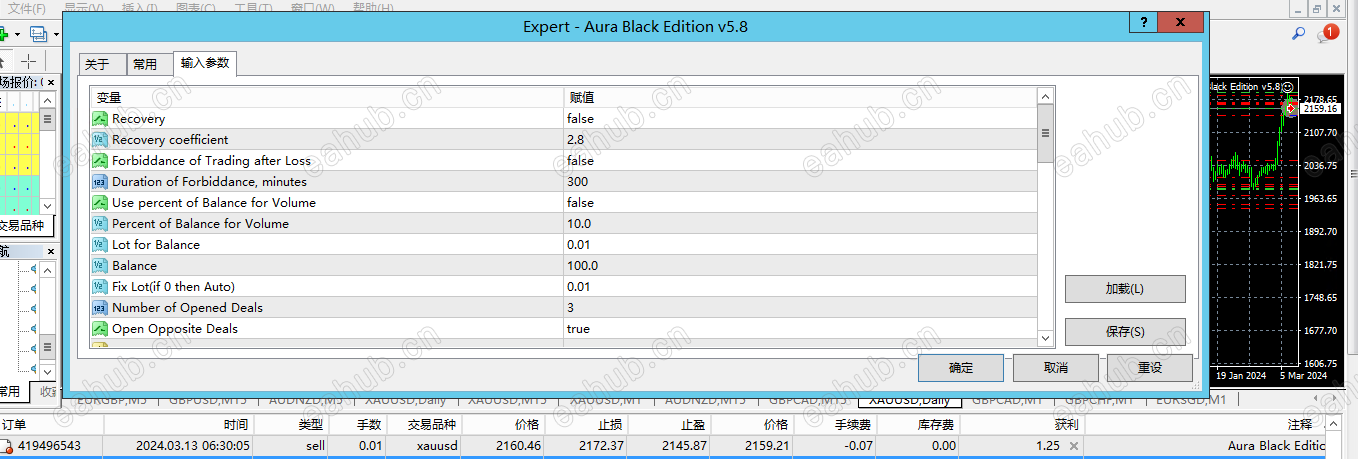This screenshot has height=459, width=1358.
Task: Switch to the XAUUSD,Daily chart tab
Action: click(x=908, y=400)
